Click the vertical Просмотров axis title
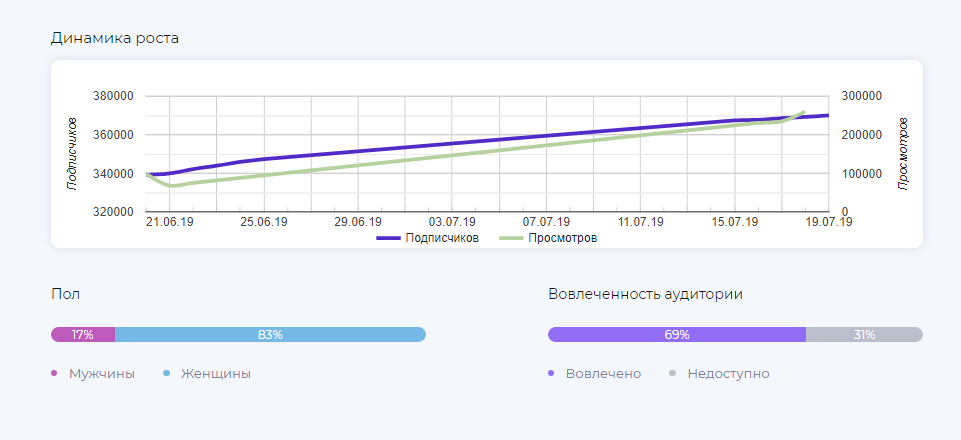The height and width of the screenshot is (440, 961). (903, 154)
